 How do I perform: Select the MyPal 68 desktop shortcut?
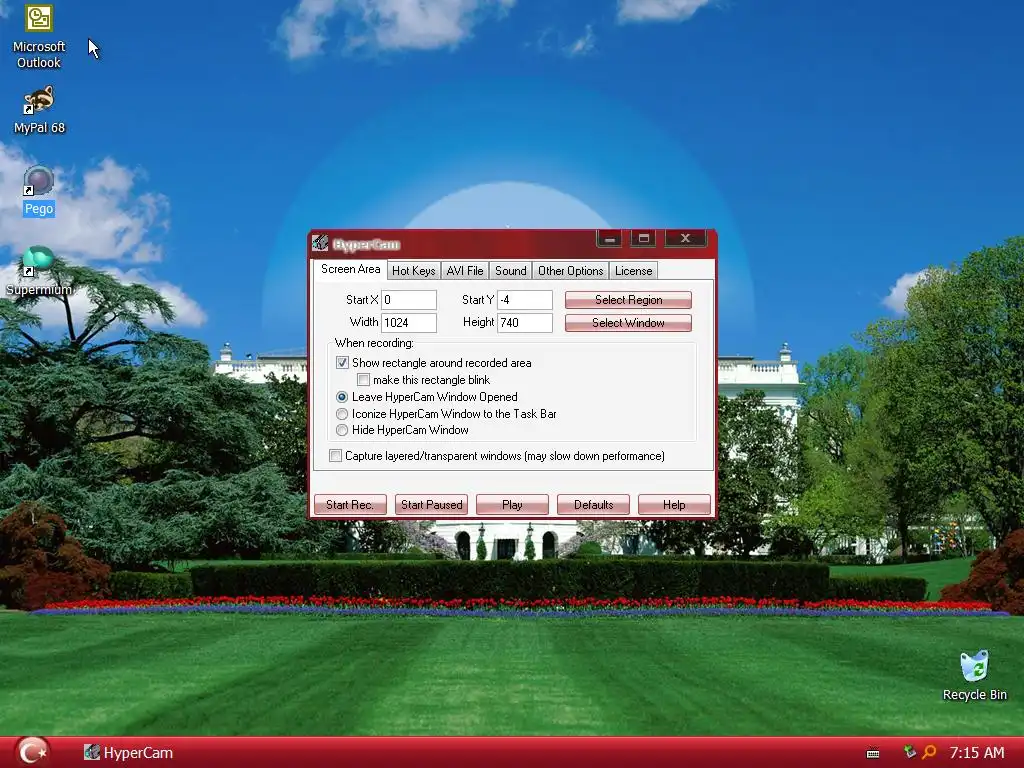coord(39,110)
